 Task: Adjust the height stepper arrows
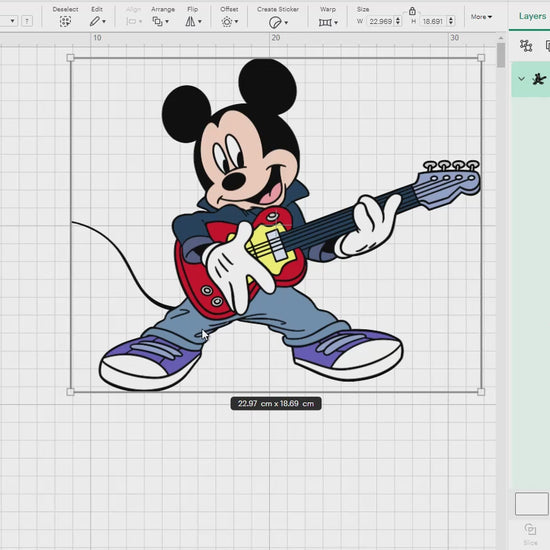click(x=451, y=21)
